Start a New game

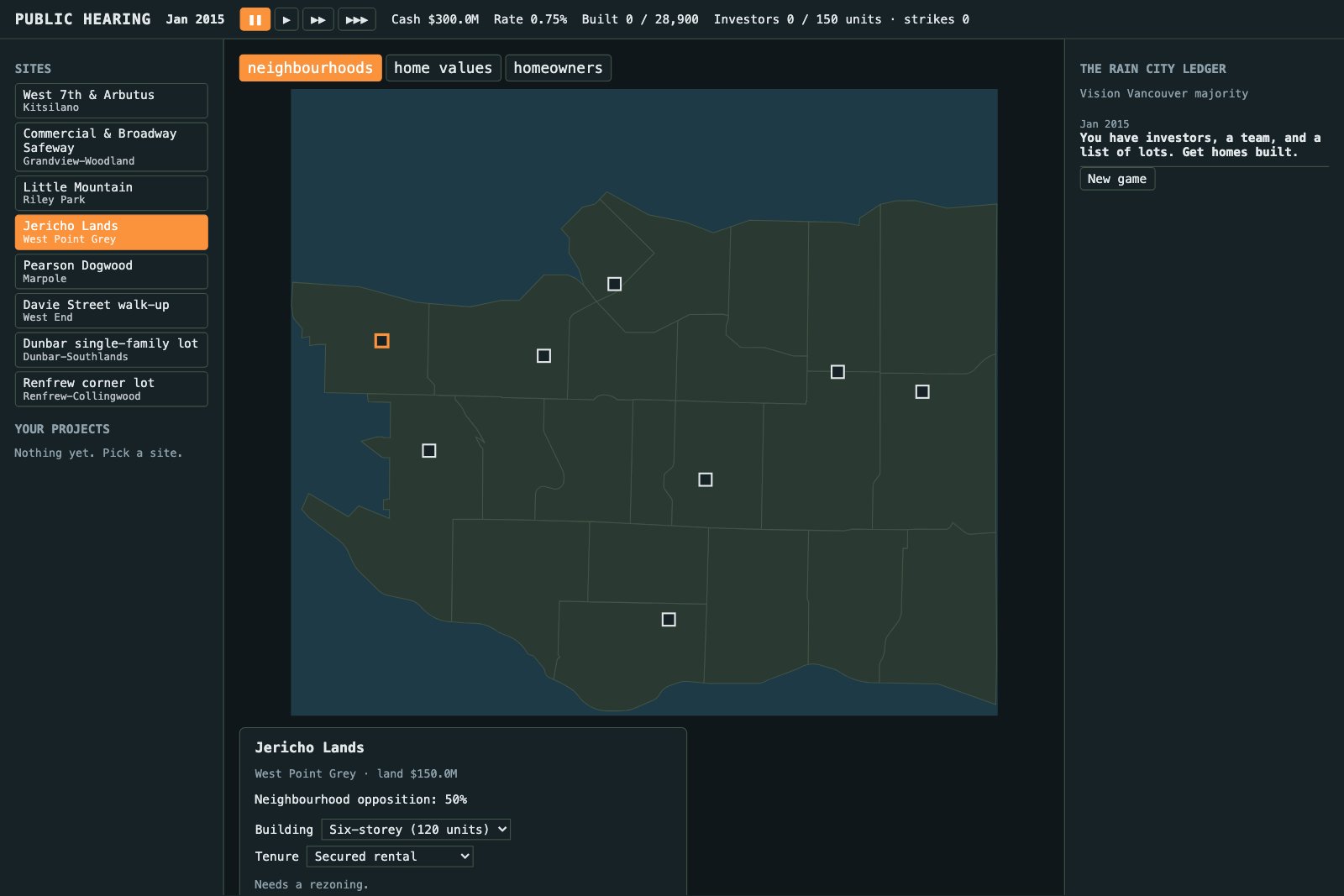(x=1117, y=179)
